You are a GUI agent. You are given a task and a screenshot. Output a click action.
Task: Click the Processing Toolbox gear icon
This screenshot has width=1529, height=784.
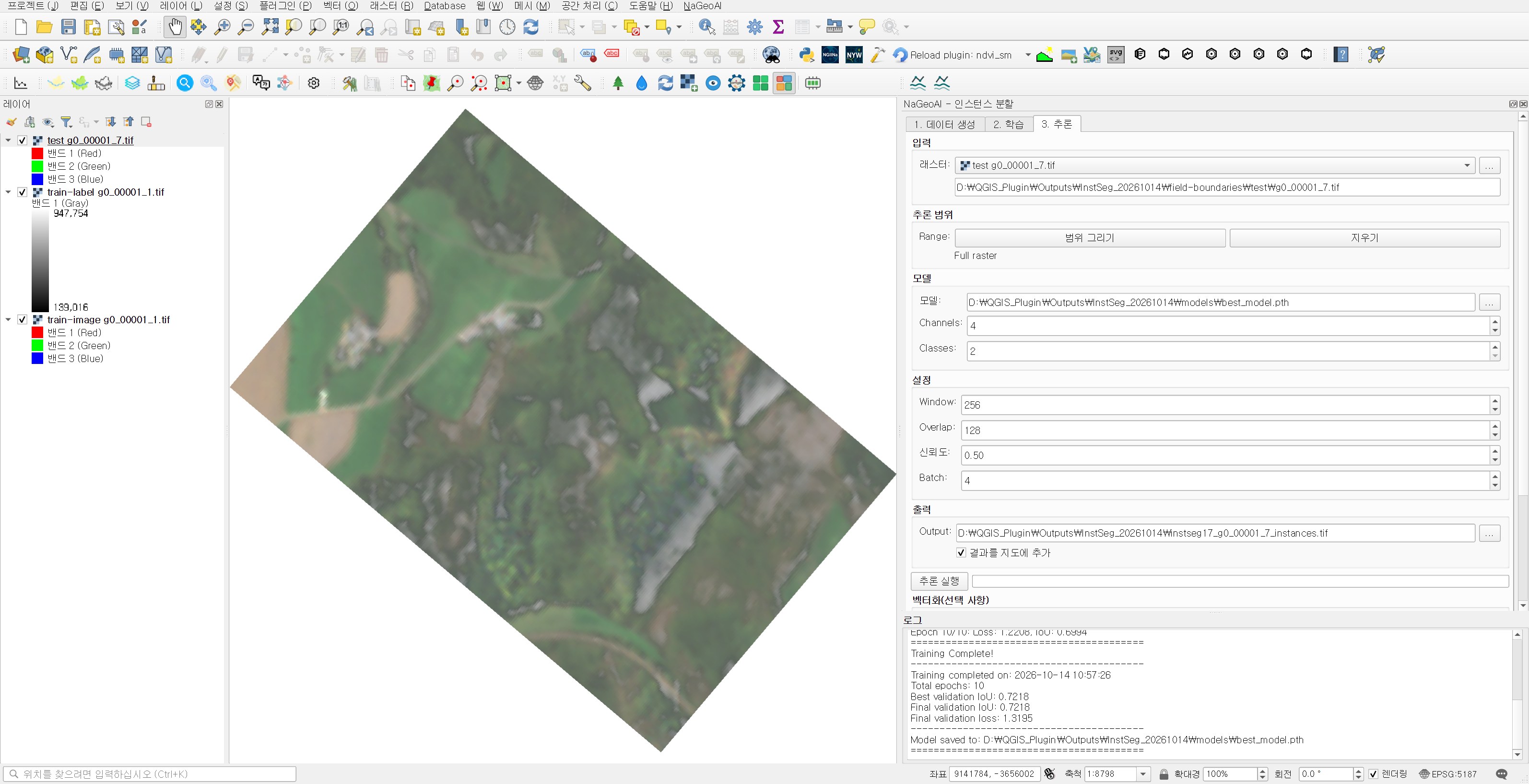point(755,27)
